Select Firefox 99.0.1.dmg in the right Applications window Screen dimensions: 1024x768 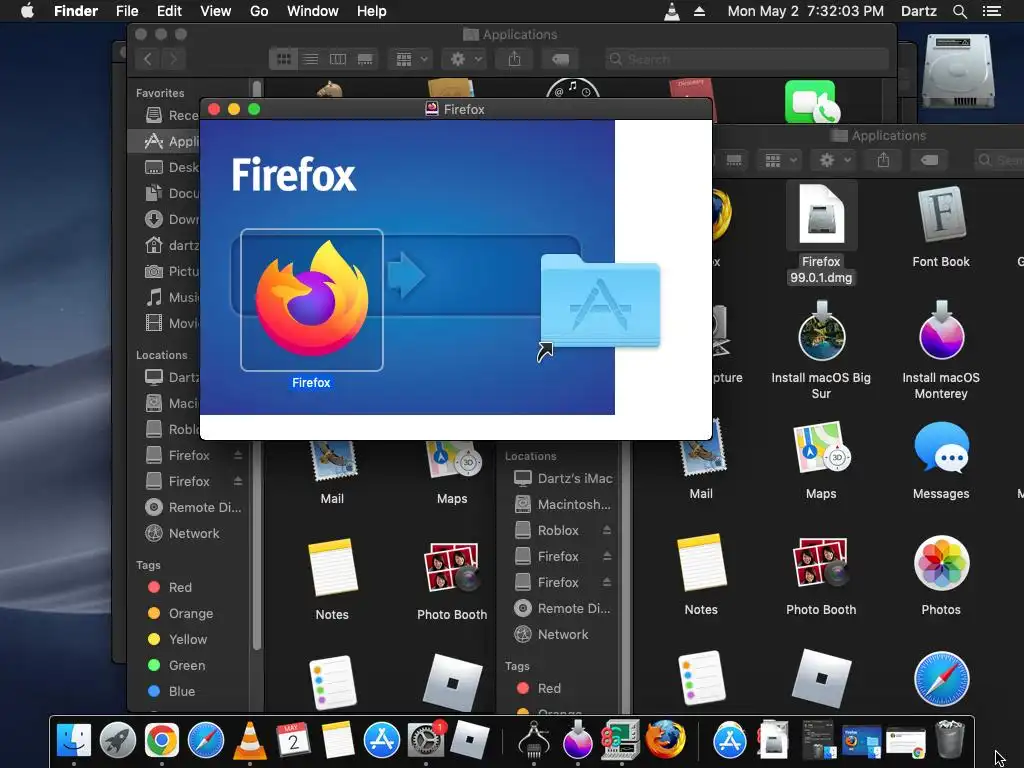(x=821, y=234)
